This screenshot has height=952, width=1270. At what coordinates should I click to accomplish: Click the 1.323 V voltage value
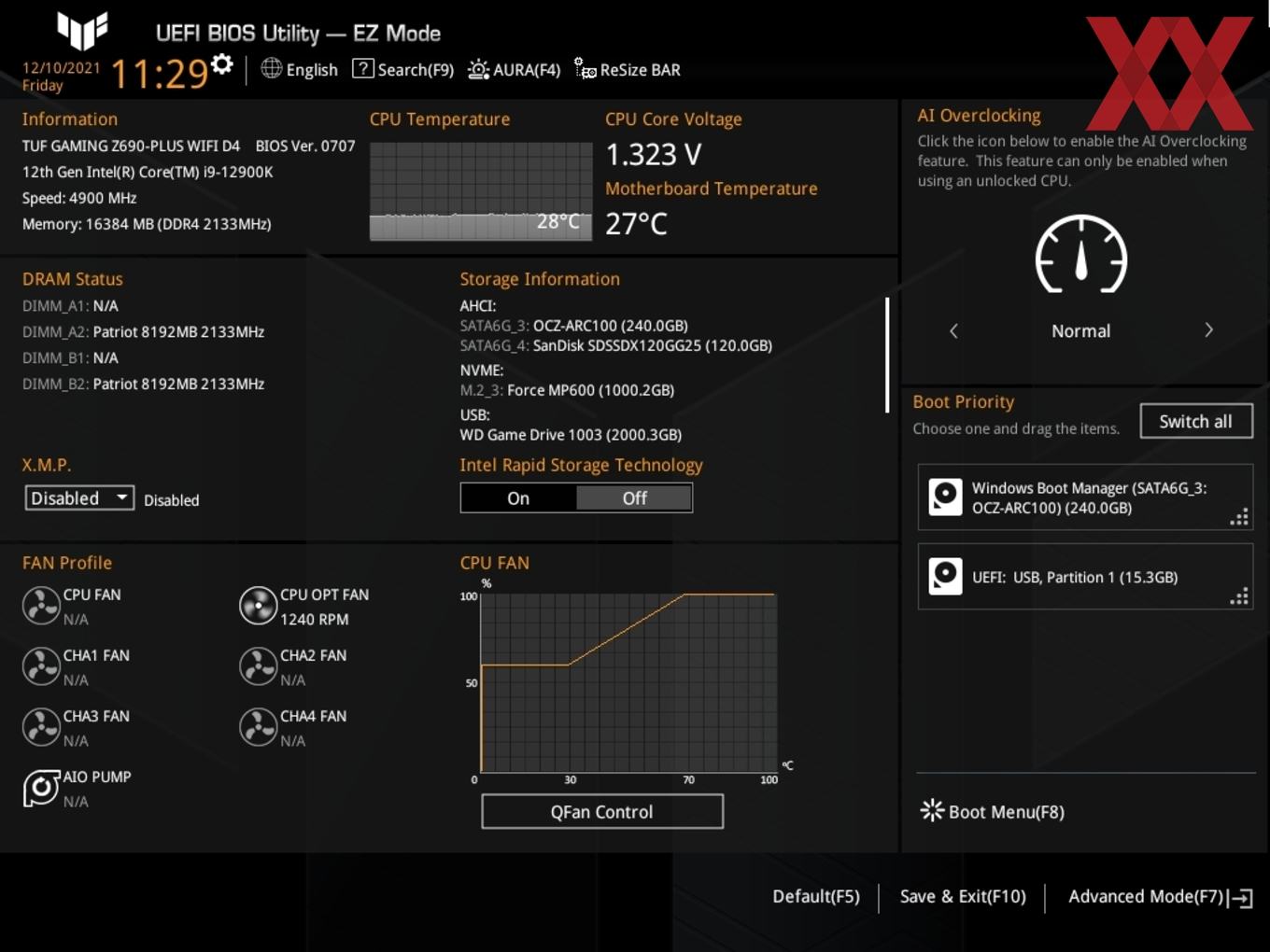pos(654,154)
